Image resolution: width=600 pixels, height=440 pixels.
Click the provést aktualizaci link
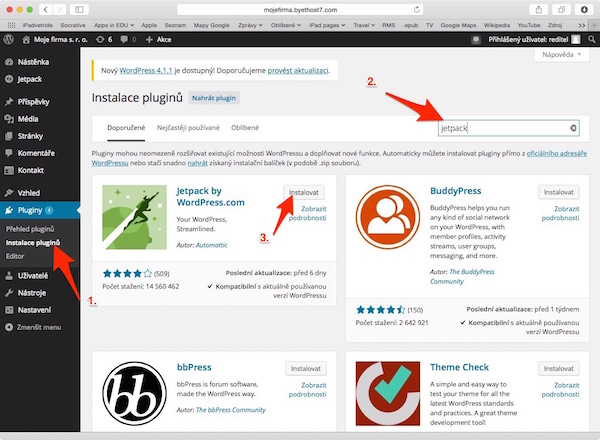(298, 70)
